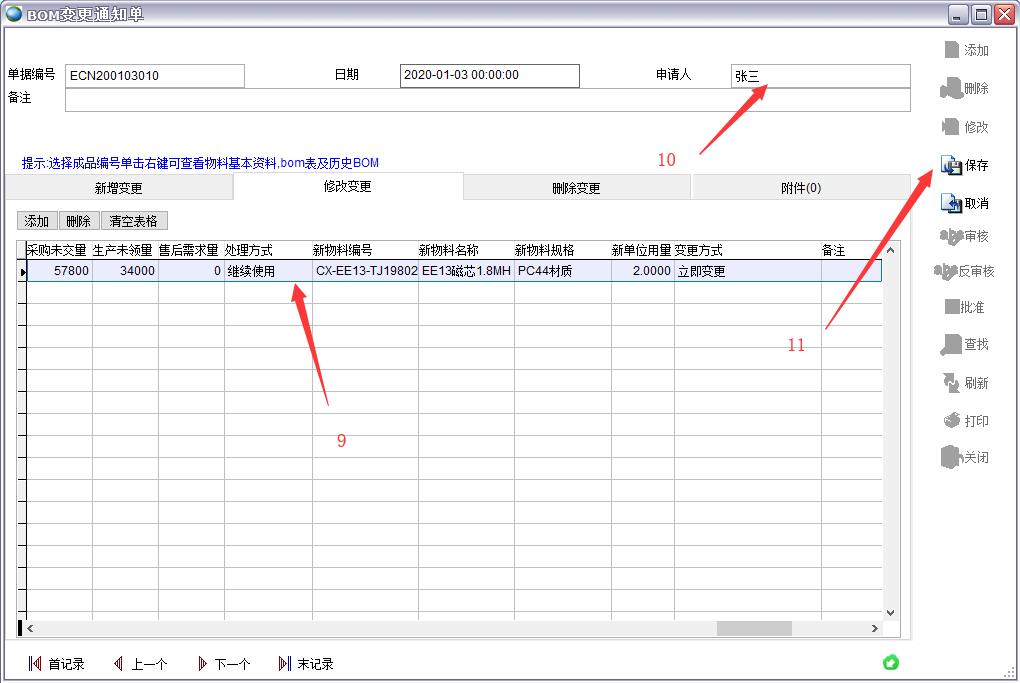Screen dimensions: 1020x683
Task: Click the 备注 remarks input field
Action: coord(487,99)
